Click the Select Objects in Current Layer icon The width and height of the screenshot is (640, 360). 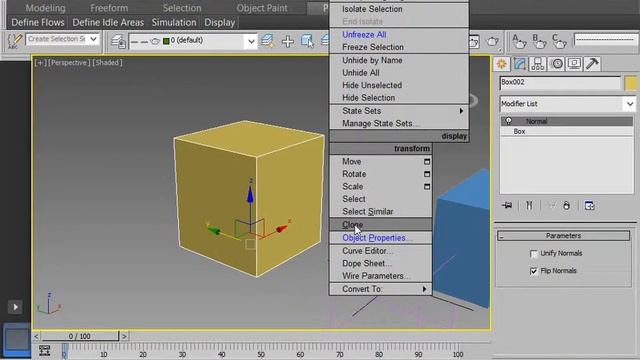tap(307, 41)
